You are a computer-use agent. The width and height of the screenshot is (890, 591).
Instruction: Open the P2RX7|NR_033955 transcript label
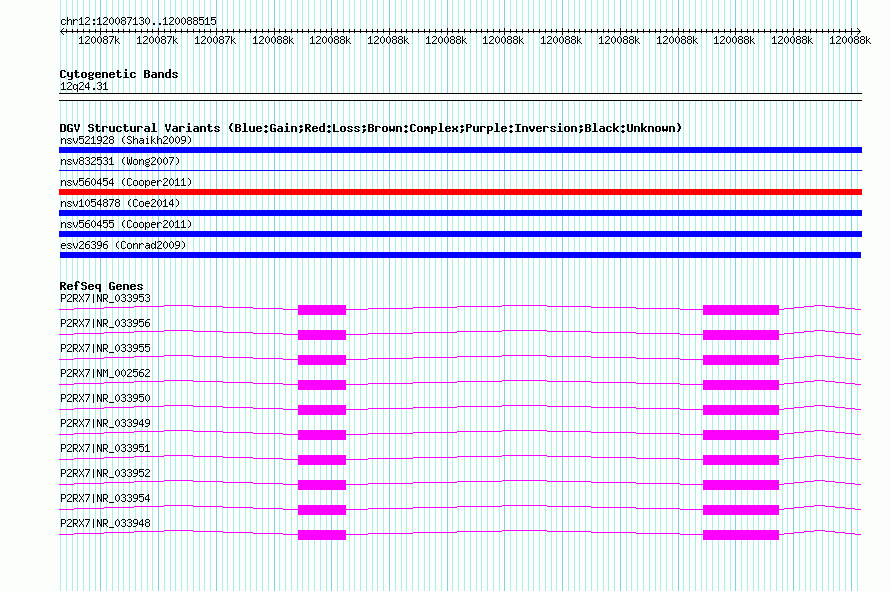(x=105, y=348)
